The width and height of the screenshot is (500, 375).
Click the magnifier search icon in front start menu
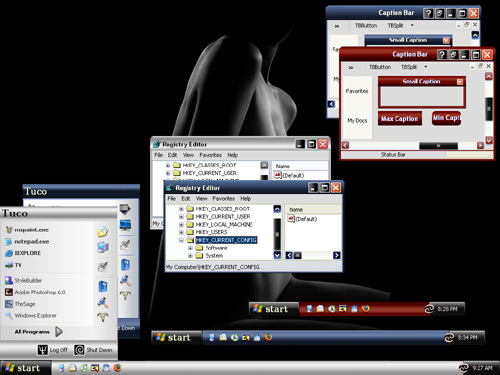(103, 302)
